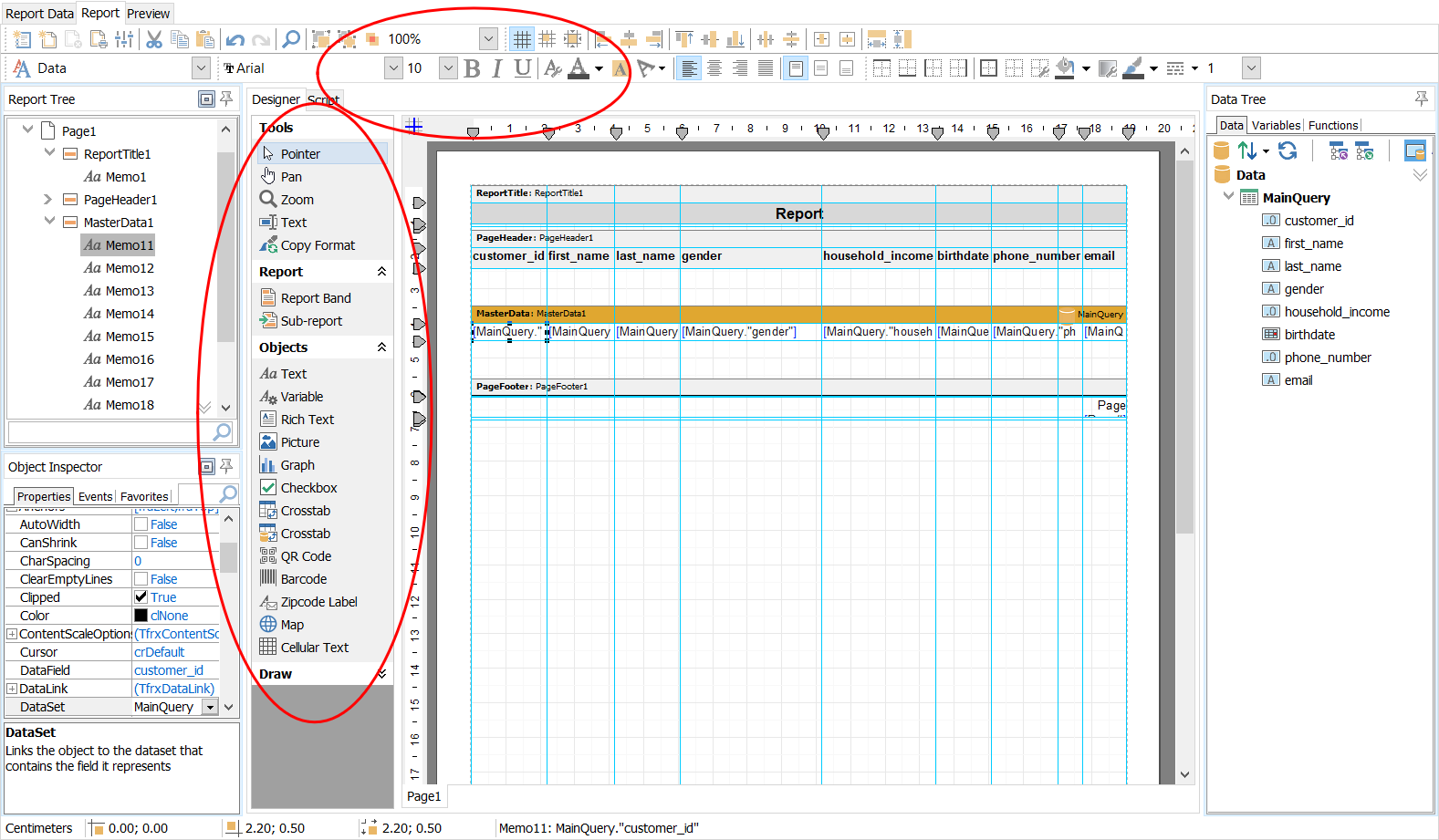
Task: Select the Barcode object
Action: coord(303,579)
